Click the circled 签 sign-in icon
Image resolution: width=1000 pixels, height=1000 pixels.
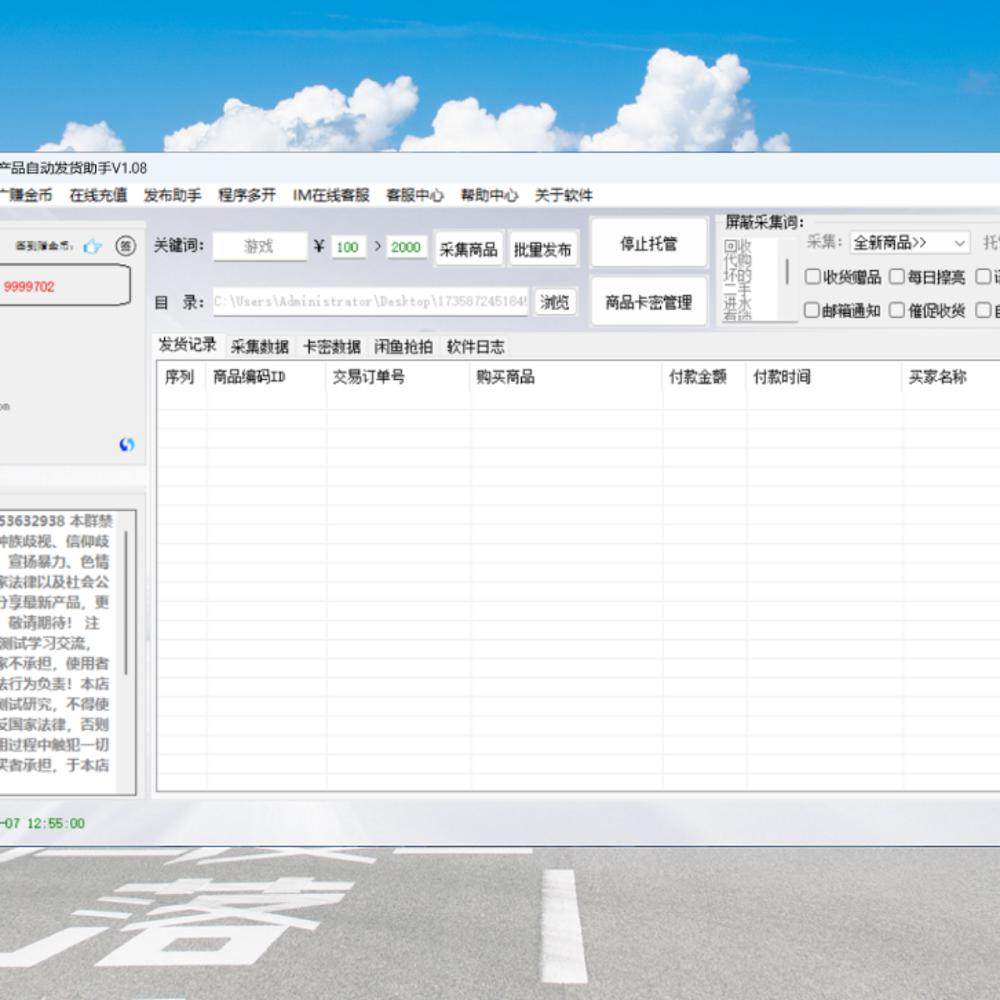126,246
